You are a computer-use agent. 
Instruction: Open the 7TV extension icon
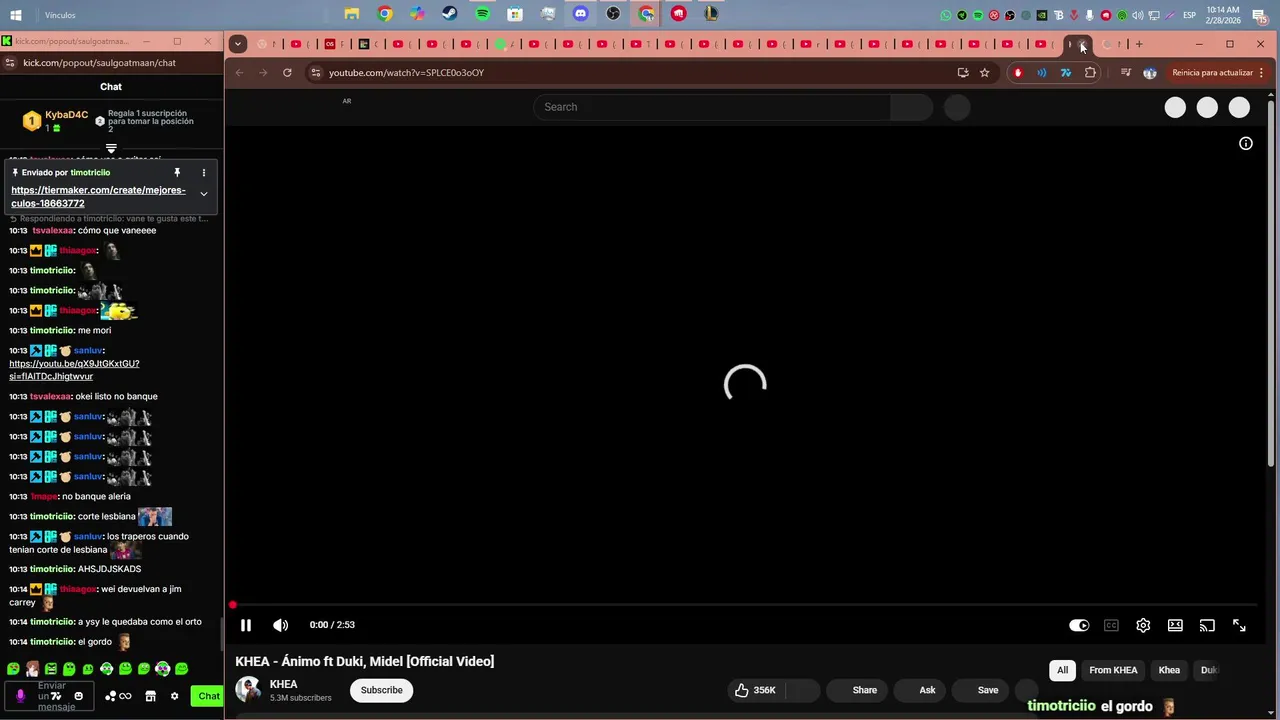[x=1066, y=73]
